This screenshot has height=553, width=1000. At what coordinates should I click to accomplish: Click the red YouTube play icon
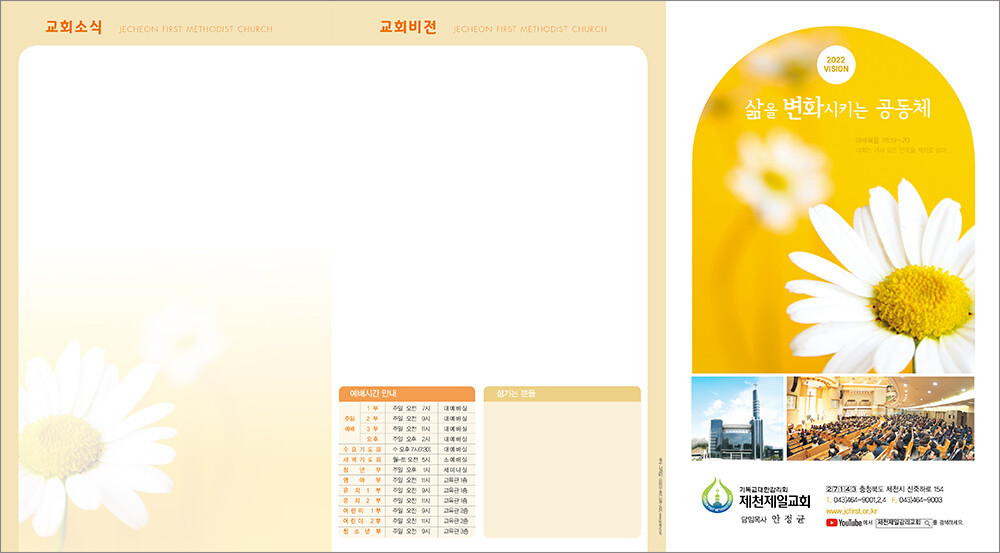coord(832,522)
